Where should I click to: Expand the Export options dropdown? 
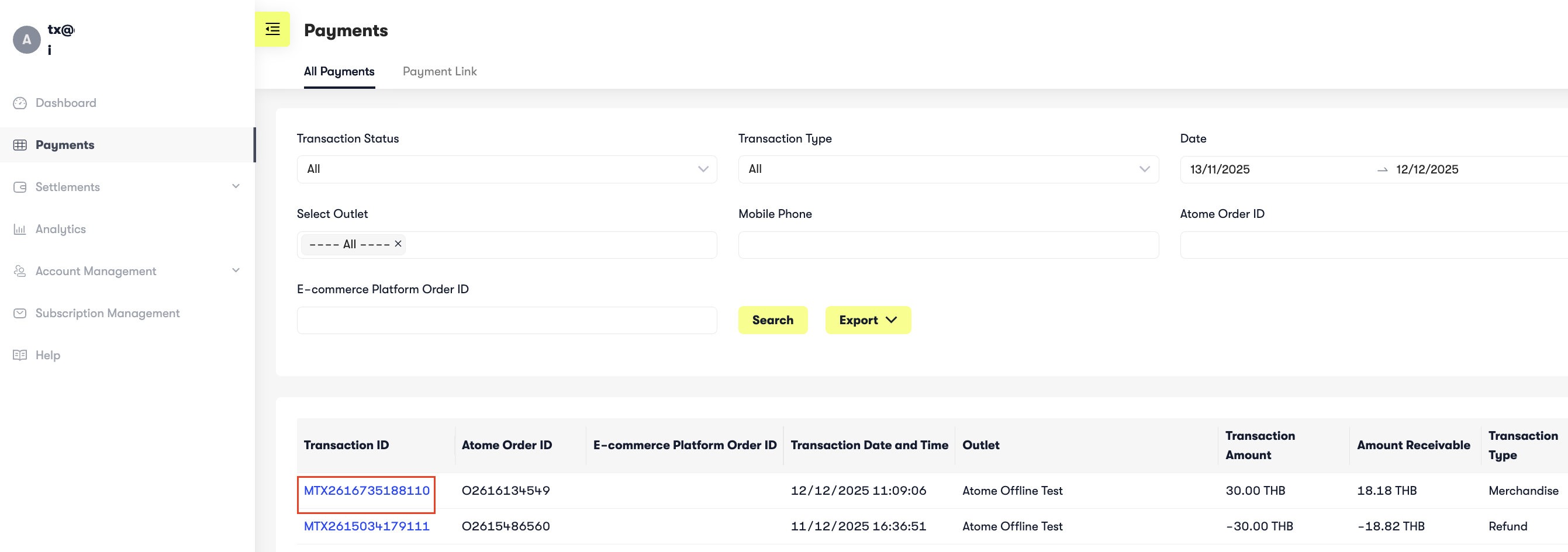click(868, 320)
